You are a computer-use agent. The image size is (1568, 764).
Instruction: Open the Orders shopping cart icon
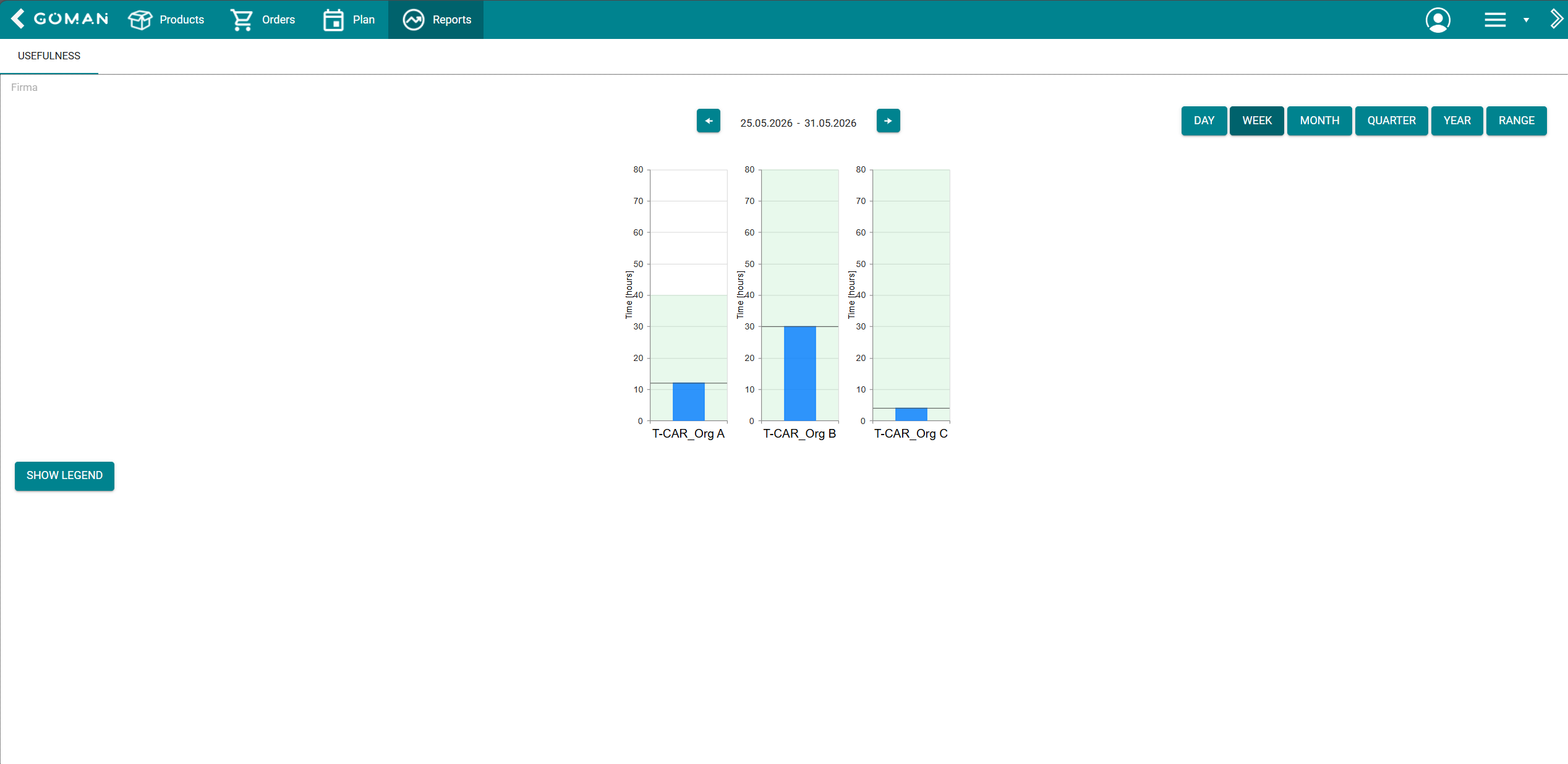click(x=241, y=20)
